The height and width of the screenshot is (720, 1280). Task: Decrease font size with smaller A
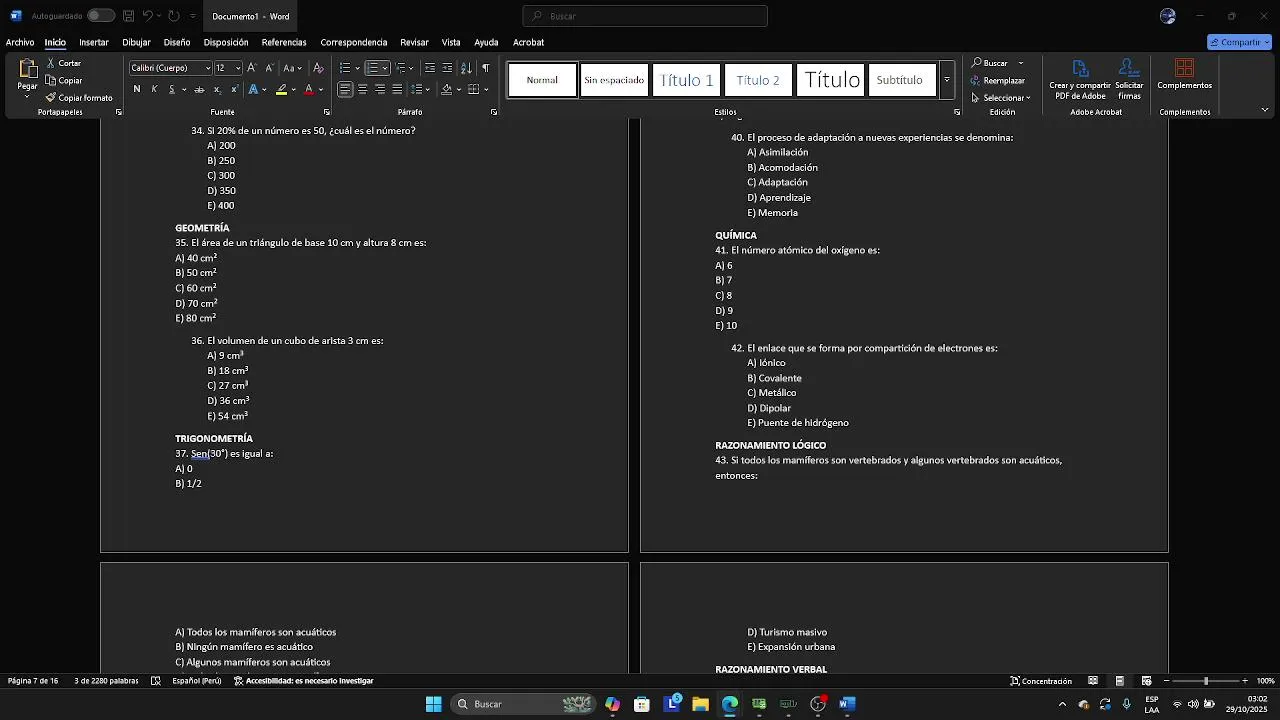pos(269,68)
